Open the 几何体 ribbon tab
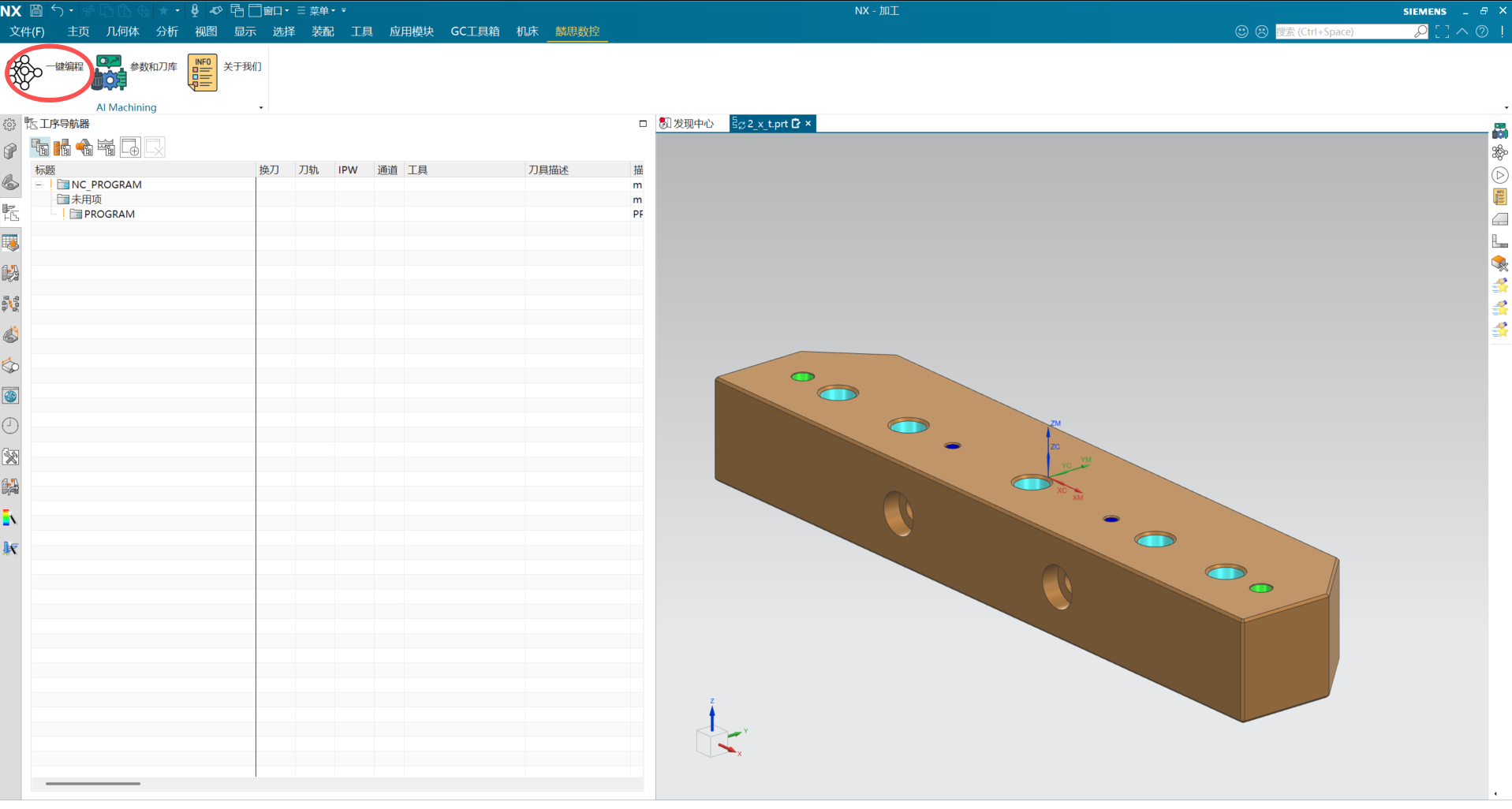The image size is (1512, 809). [122, 32]
